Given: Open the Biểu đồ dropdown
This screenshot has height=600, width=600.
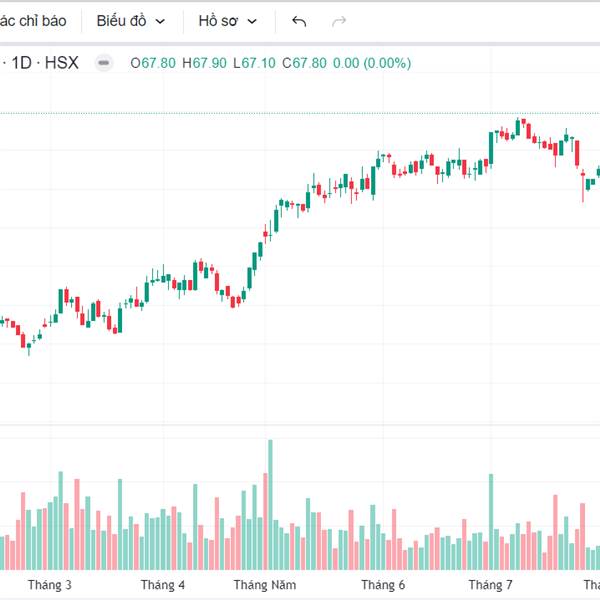Looking at the screenshot, I should coord(132,21).
